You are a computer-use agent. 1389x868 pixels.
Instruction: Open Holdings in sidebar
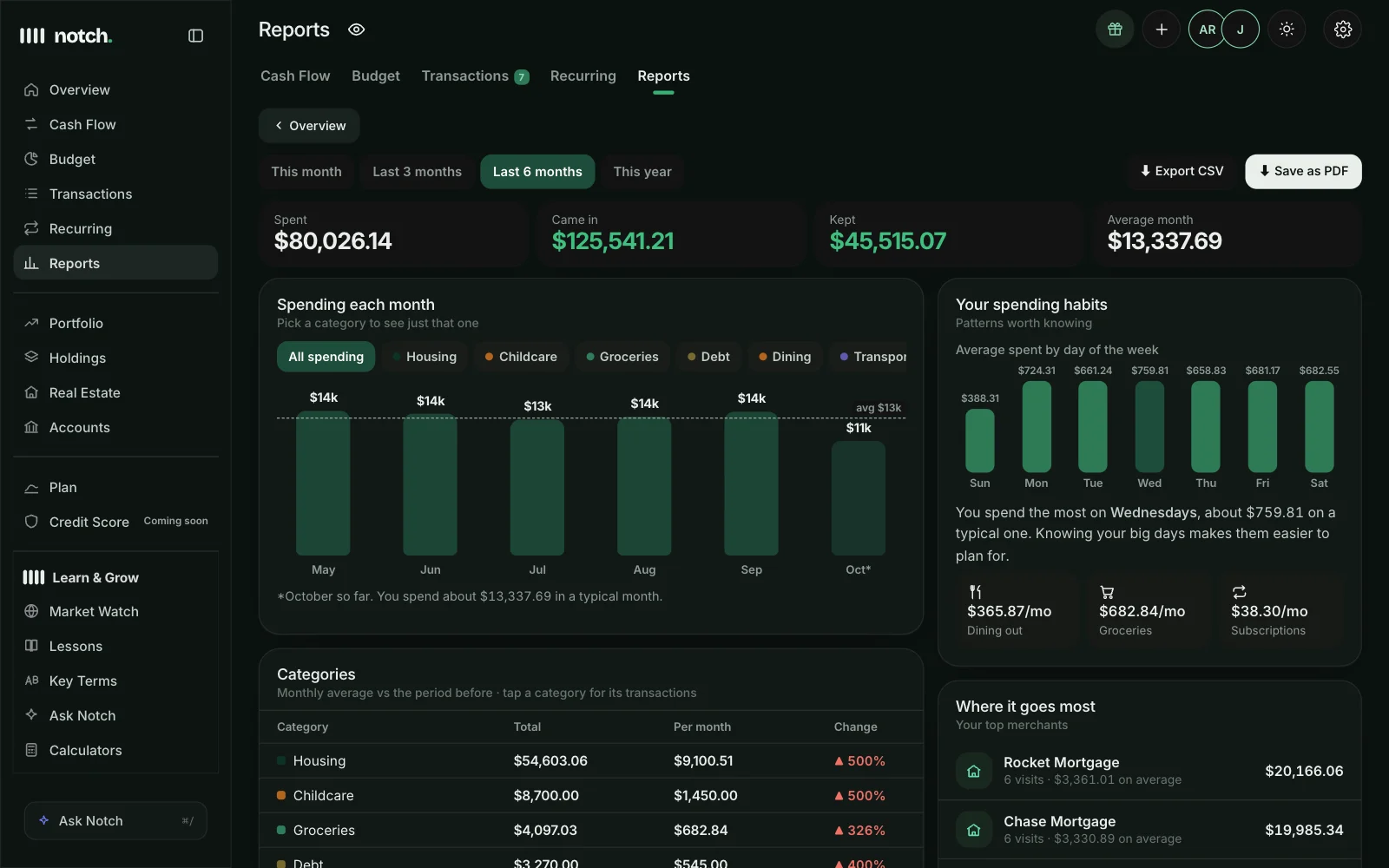coord(115,358)
